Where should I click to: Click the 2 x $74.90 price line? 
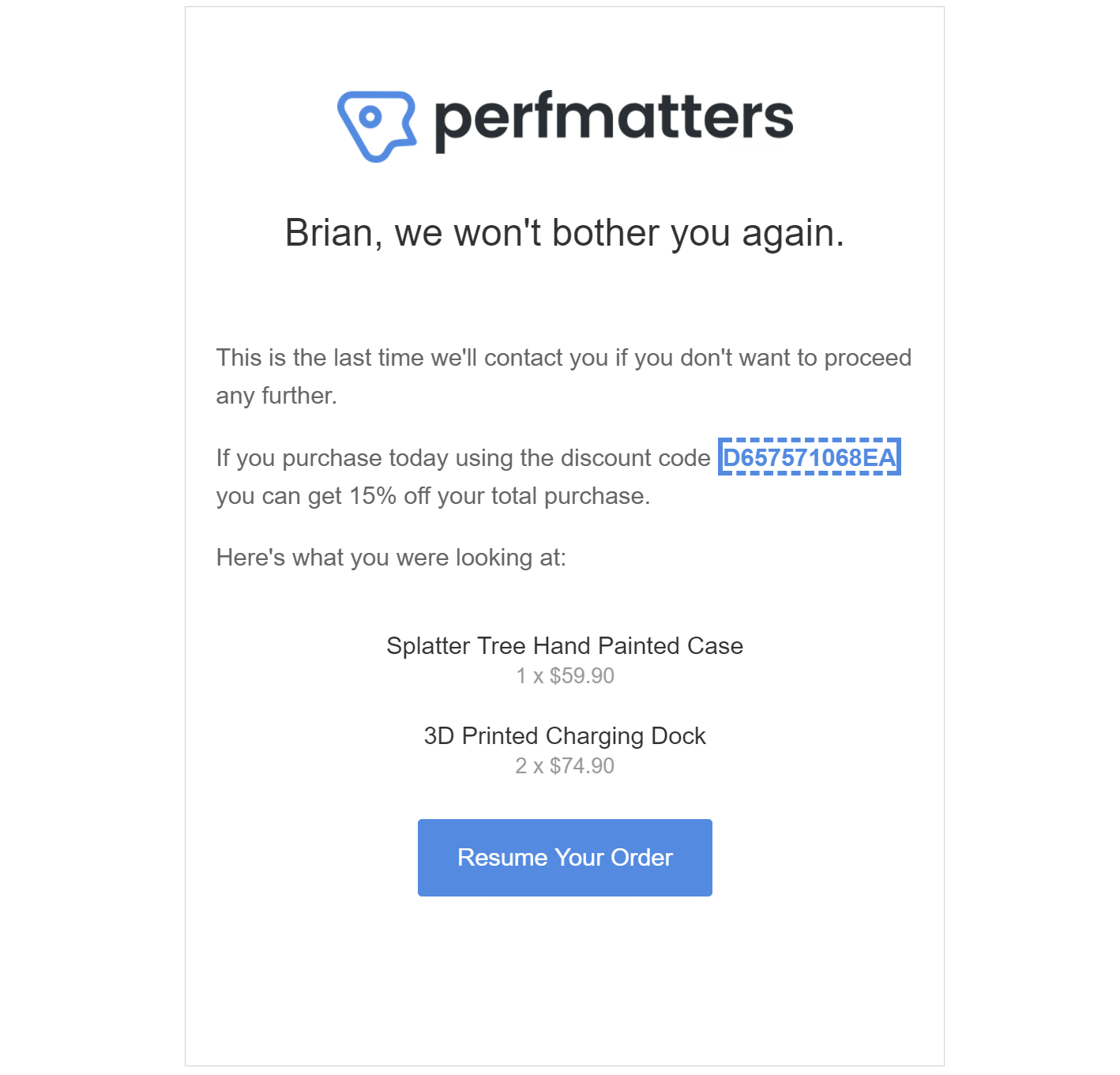coord(565,766)
